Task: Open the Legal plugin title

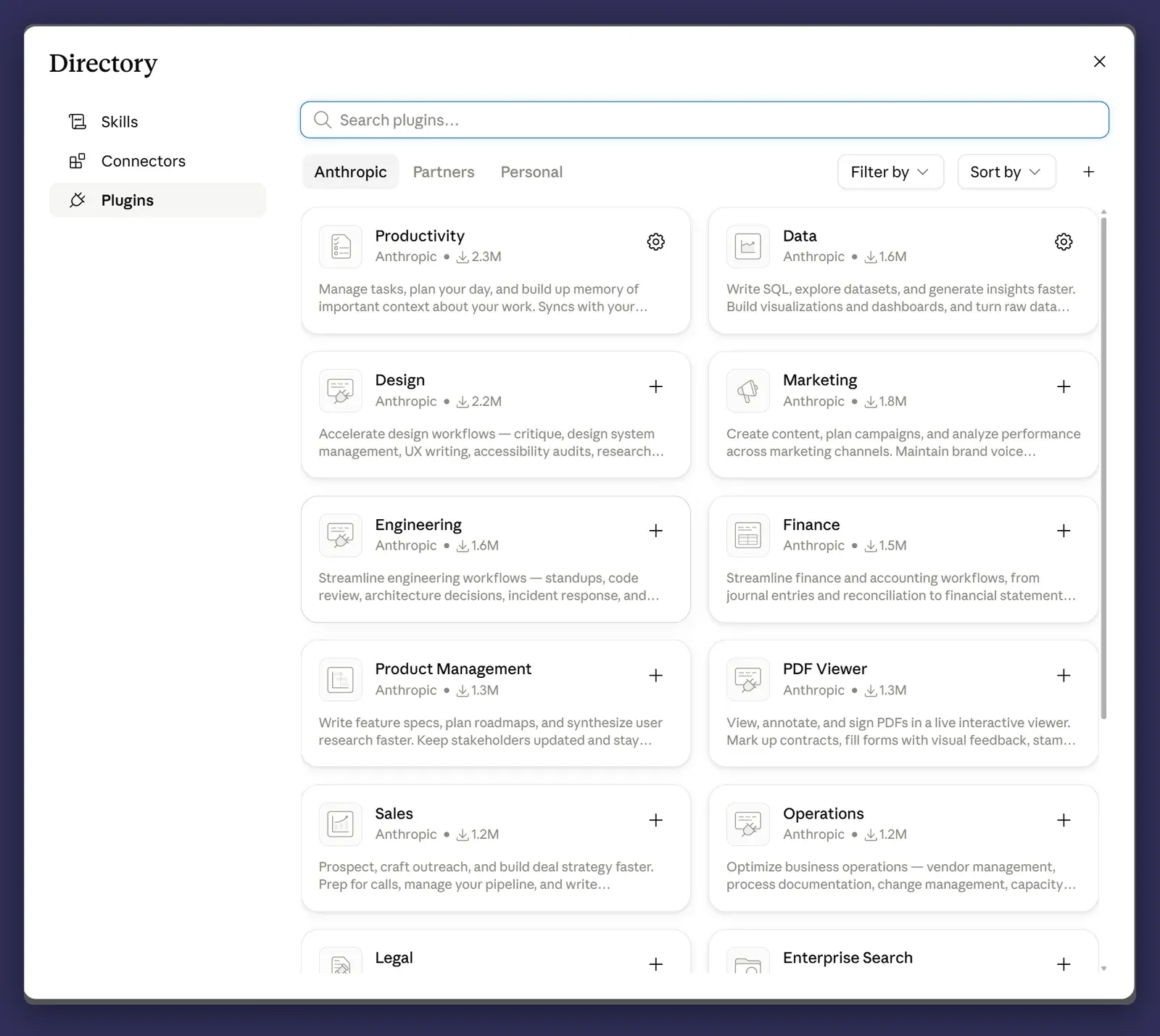Action: [394, 958]
